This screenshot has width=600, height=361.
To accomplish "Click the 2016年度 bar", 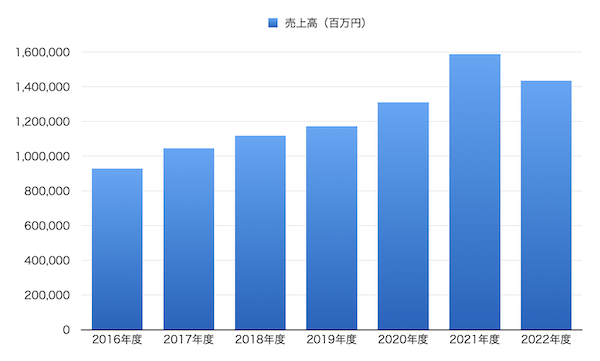I will tap(117, 249).
